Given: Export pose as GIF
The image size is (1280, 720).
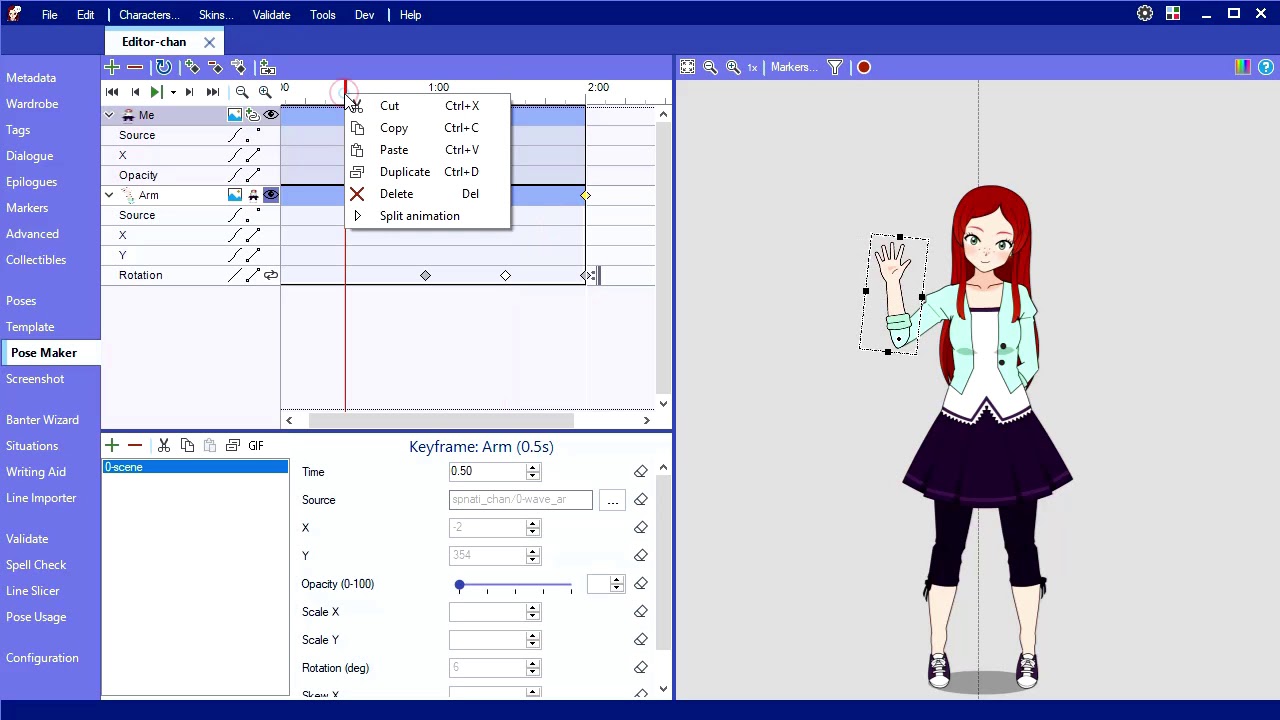Looking at the screenshot, I should [x=256, y=445].
